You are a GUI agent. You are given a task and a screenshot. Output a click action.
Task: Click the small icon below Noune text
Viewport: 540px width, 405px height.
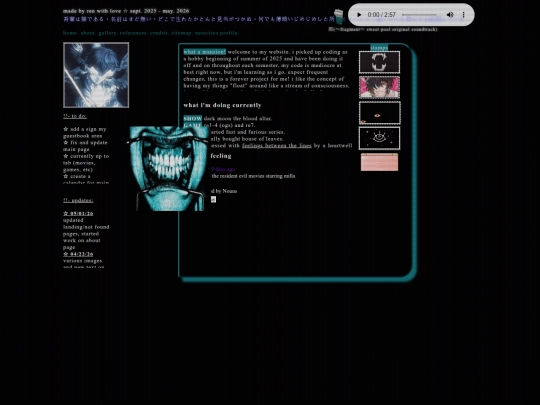click(213, 199)
